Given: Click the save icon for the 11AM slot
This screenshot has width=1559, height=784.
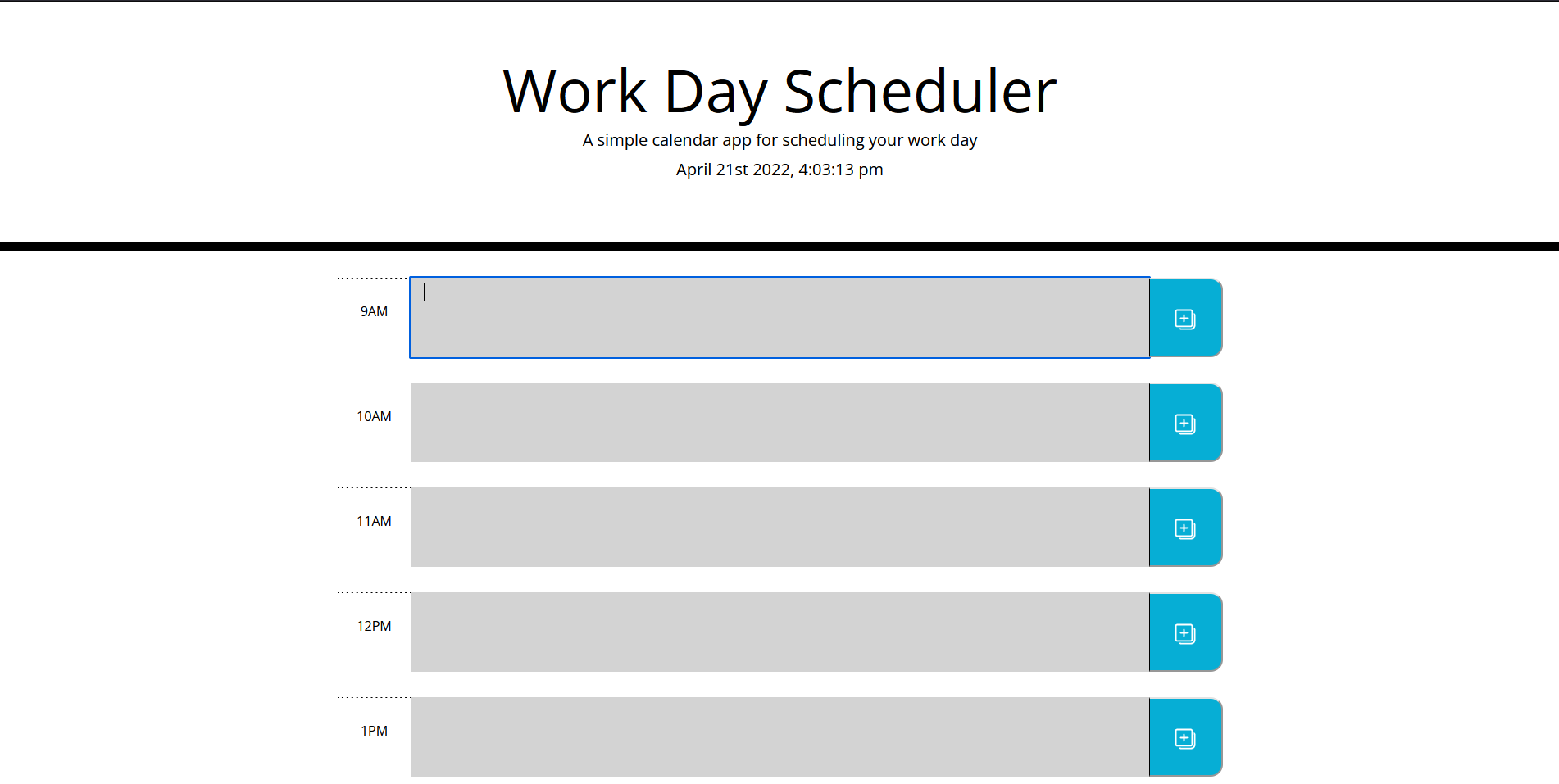Looking at the screenshot, I should click(x=1184, y=528).
